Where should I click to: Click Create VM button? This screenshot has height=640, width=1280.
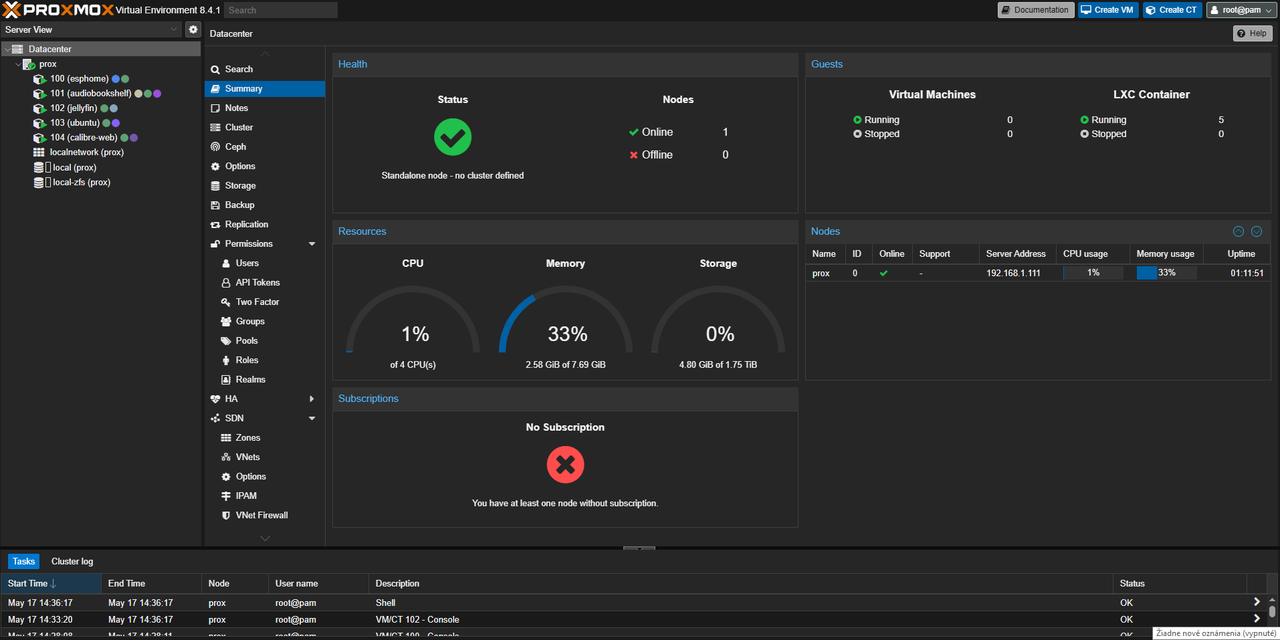point(1109,10)
